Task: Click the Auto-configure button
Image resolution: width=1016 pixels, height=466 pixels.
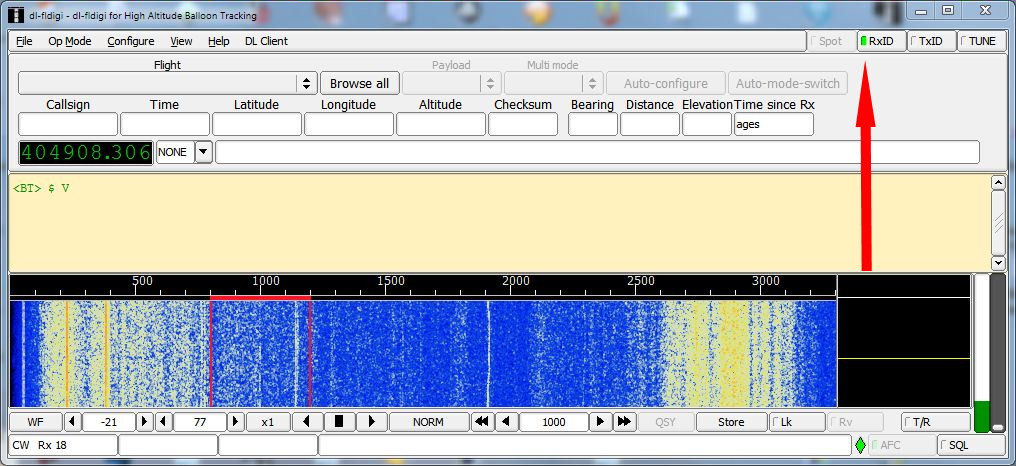Action: 665,84
